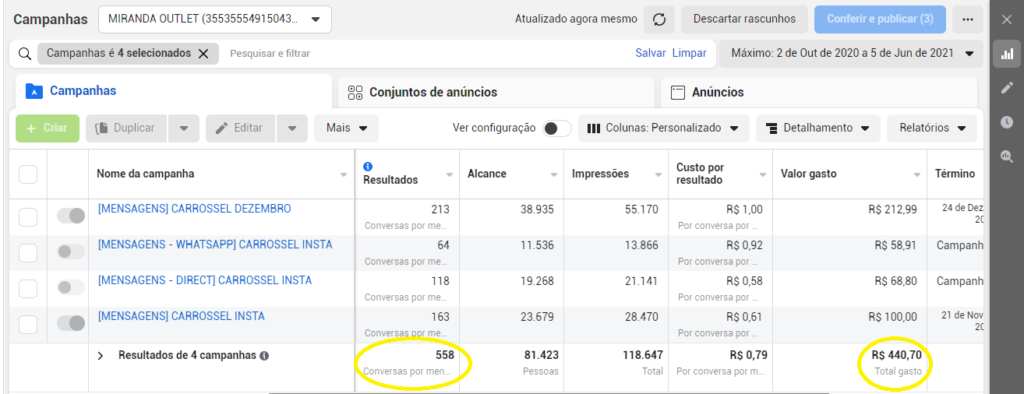
Task: Open the charts icon in right sidebar
Action: coord(1006,54)
